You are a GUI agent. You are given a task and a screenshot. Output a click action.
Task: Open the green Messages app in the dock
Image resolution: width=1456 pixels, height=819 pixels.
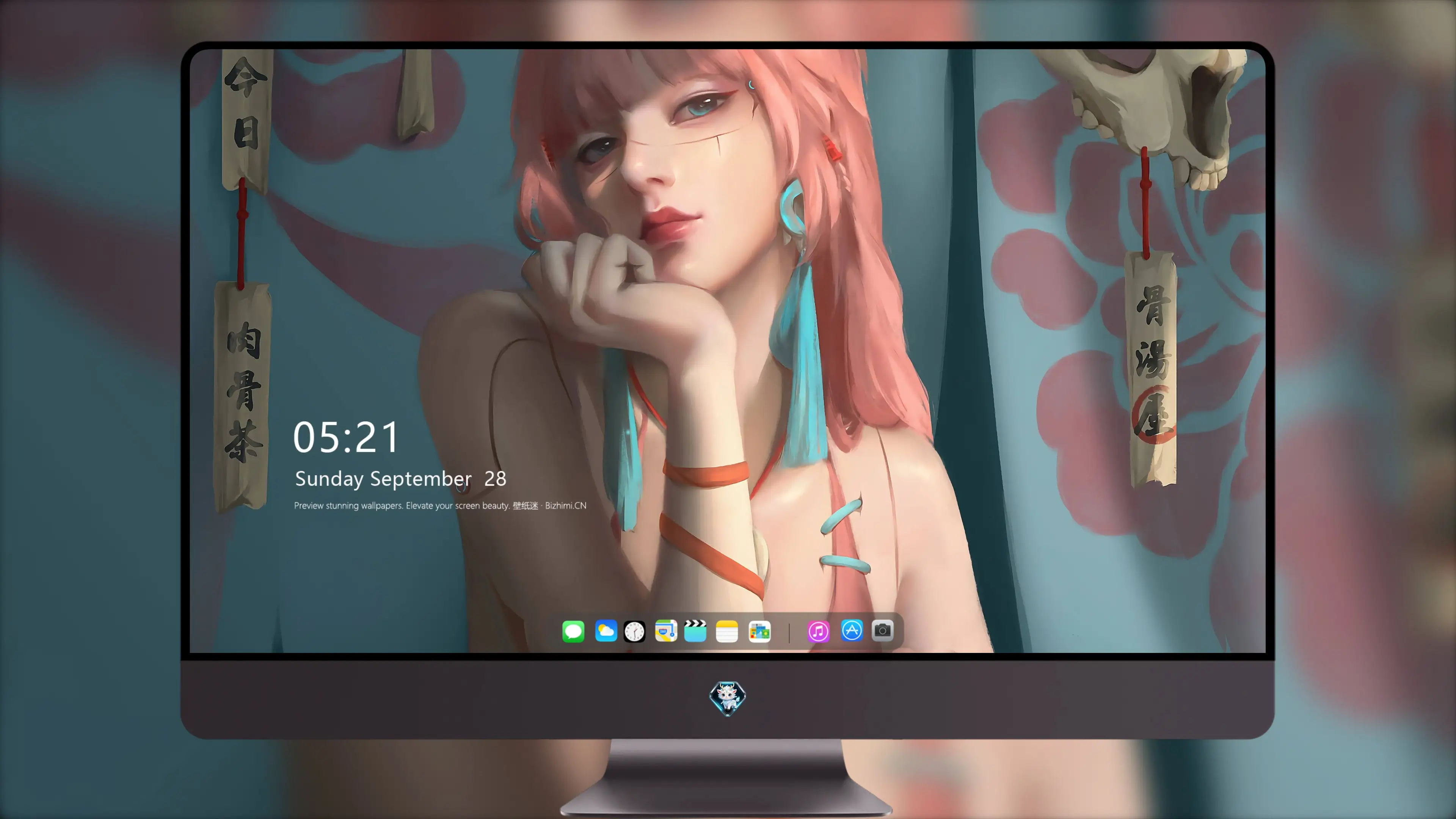click(573, 631)
